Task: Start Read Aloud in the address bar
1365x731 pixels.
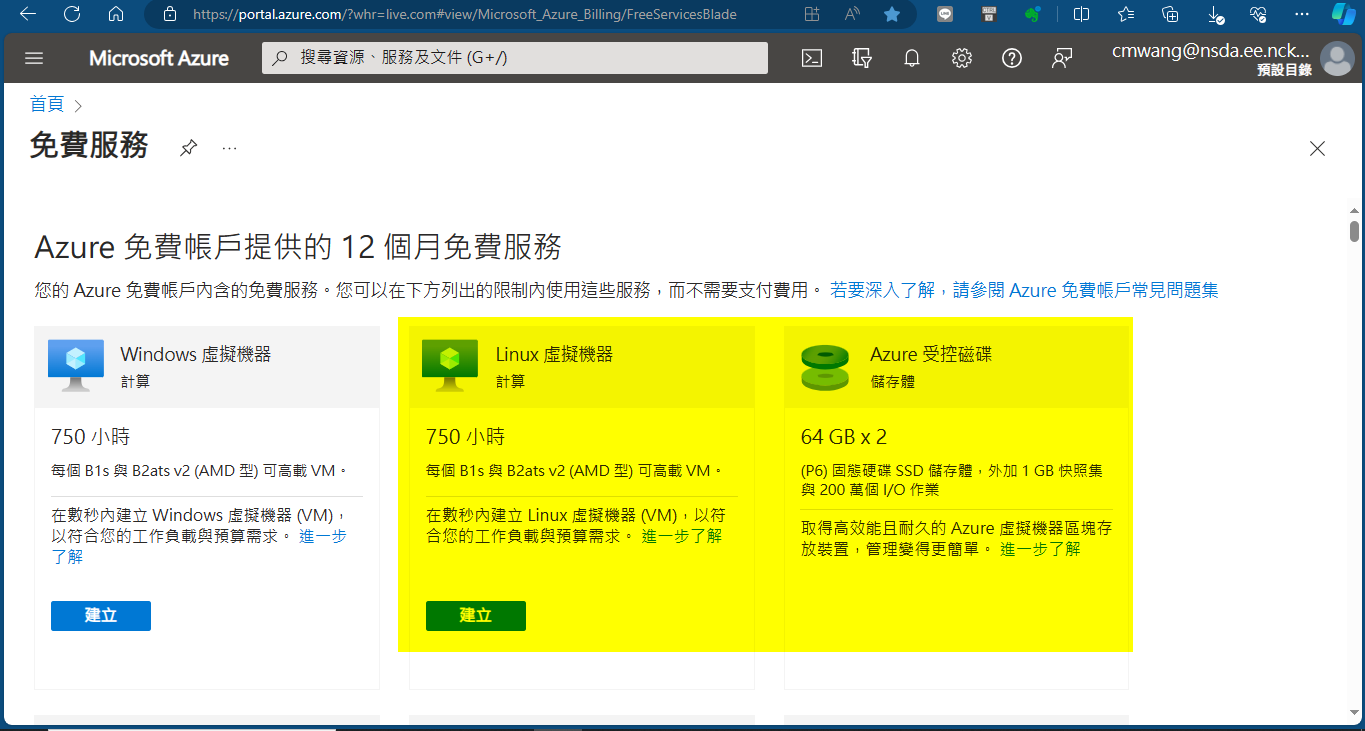Action: pyautogui.click(x=852, y=14)
